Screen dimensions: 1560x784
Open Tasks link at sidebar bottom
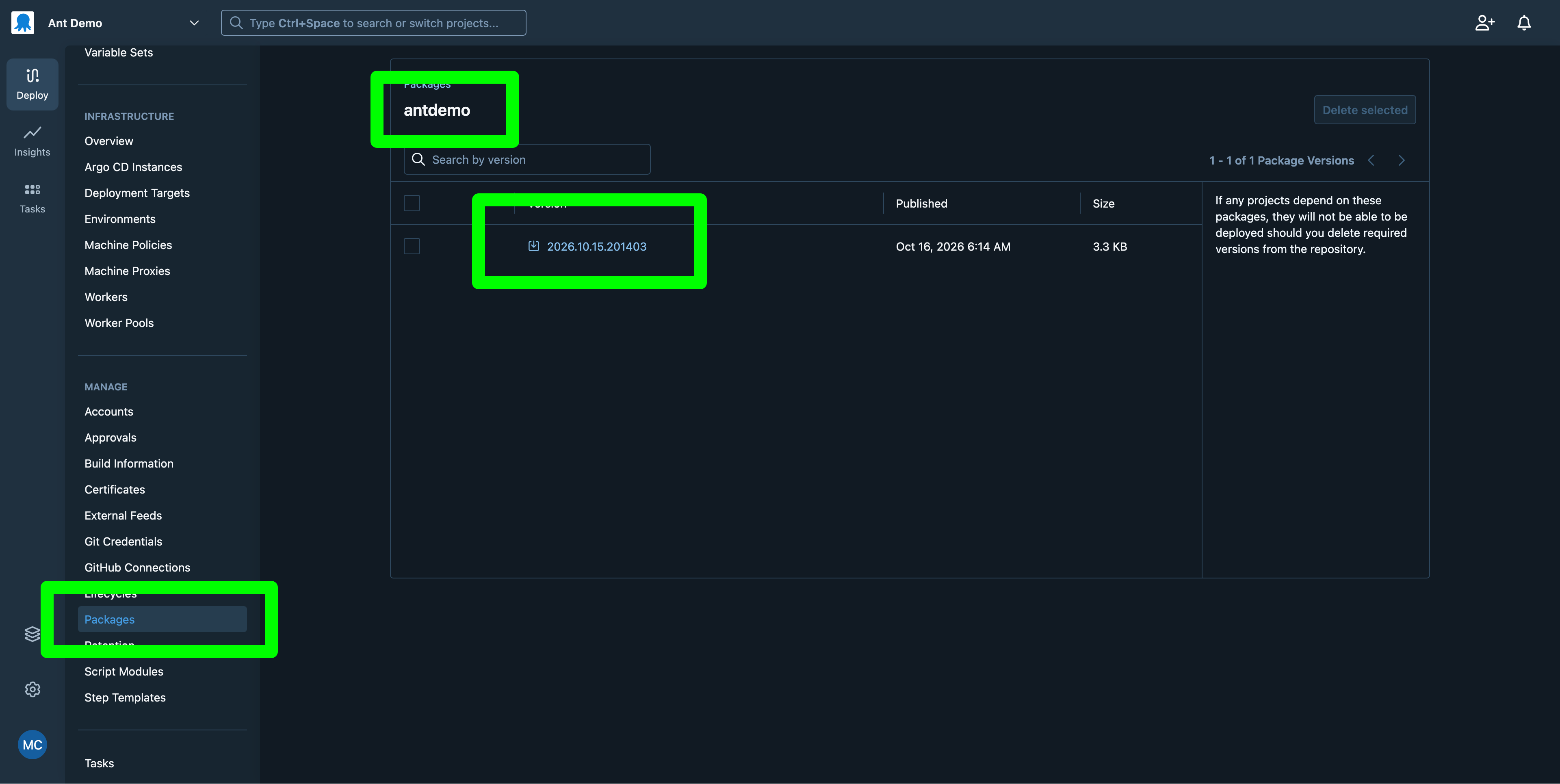click(x=99, y=763)
